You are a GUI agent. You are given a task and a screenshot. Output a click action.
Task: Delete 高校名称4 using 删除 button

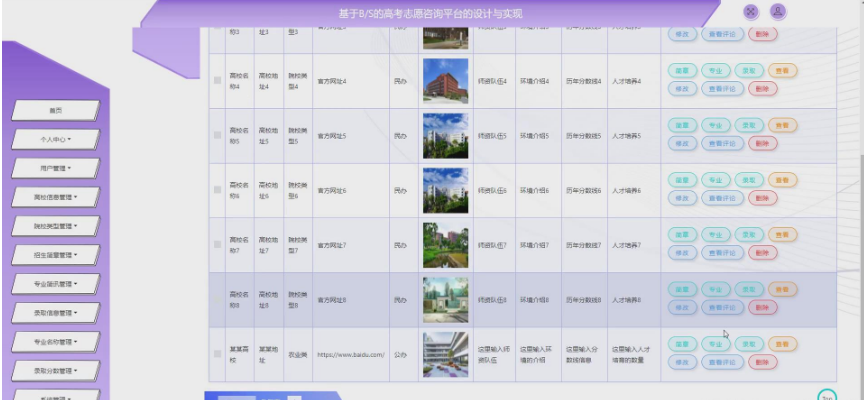tap(763, 89)
